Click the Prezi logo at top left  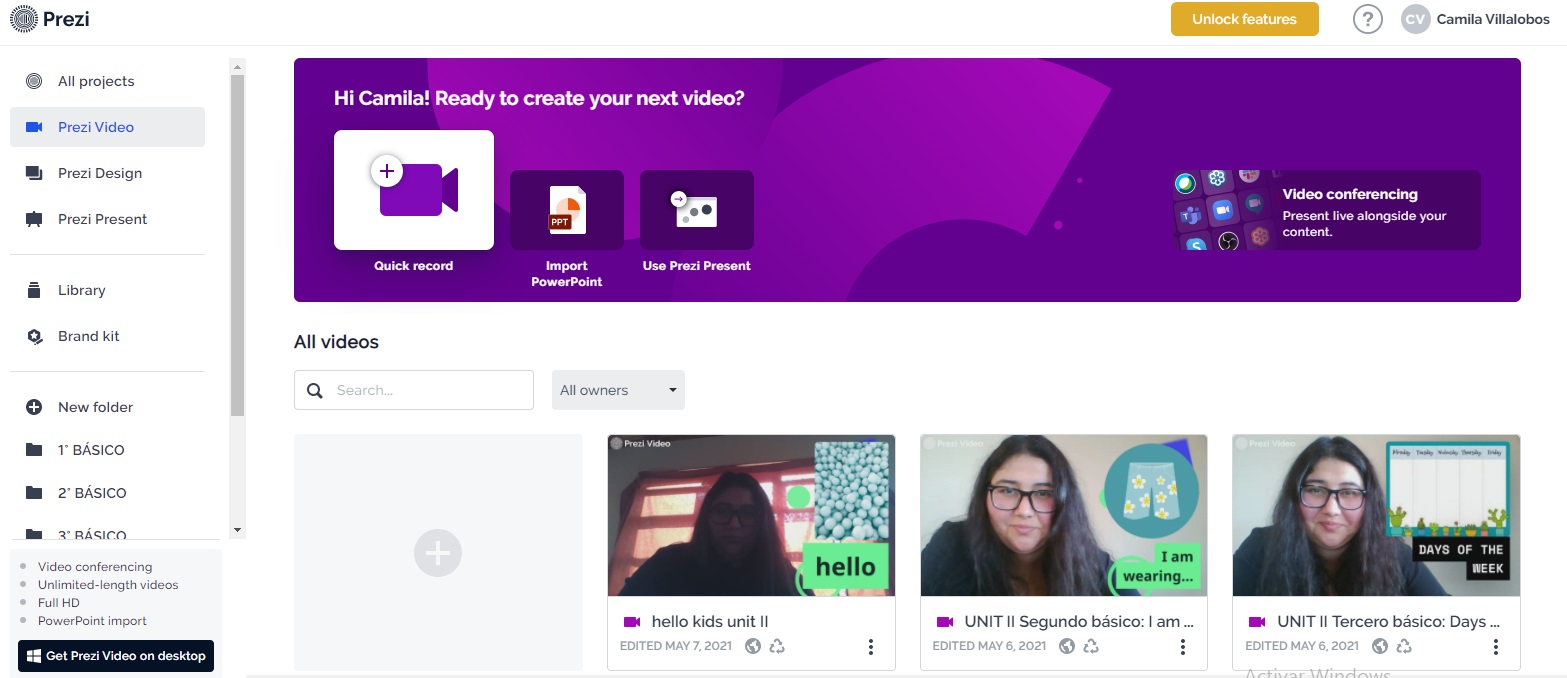pyautogui.click(x=49, y=18)
